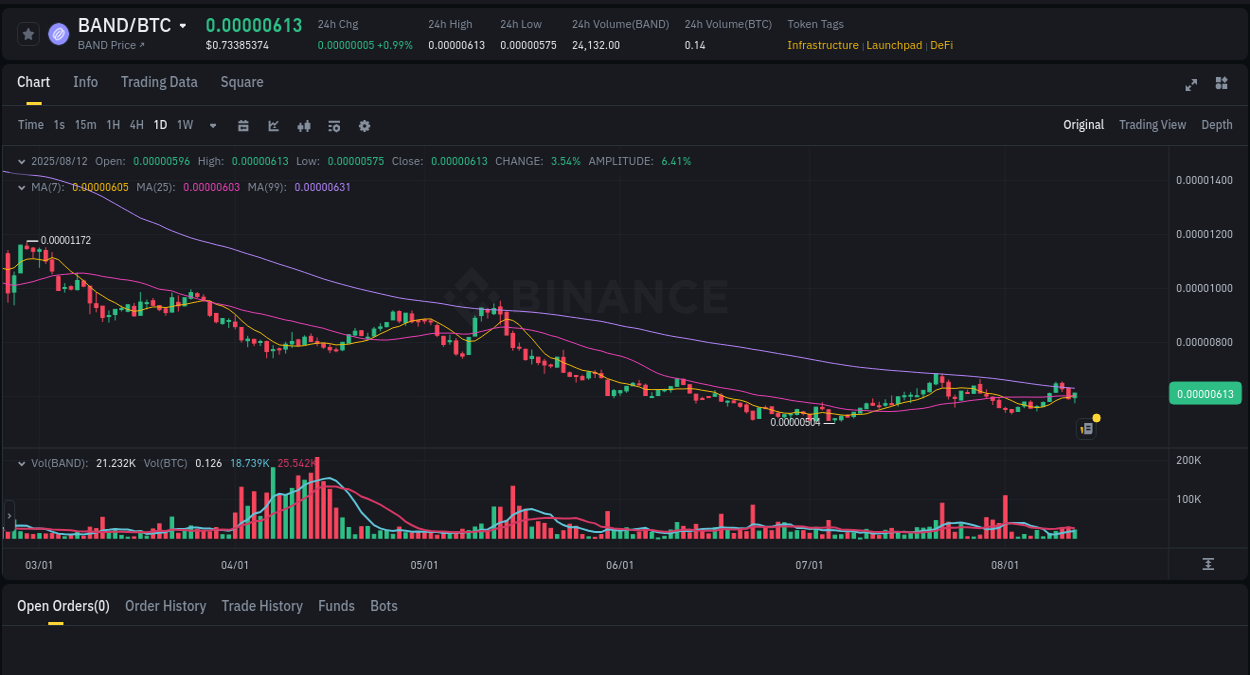
Task: Open the extra intervals dropdown arrow
Action: [x=212, y=125]
